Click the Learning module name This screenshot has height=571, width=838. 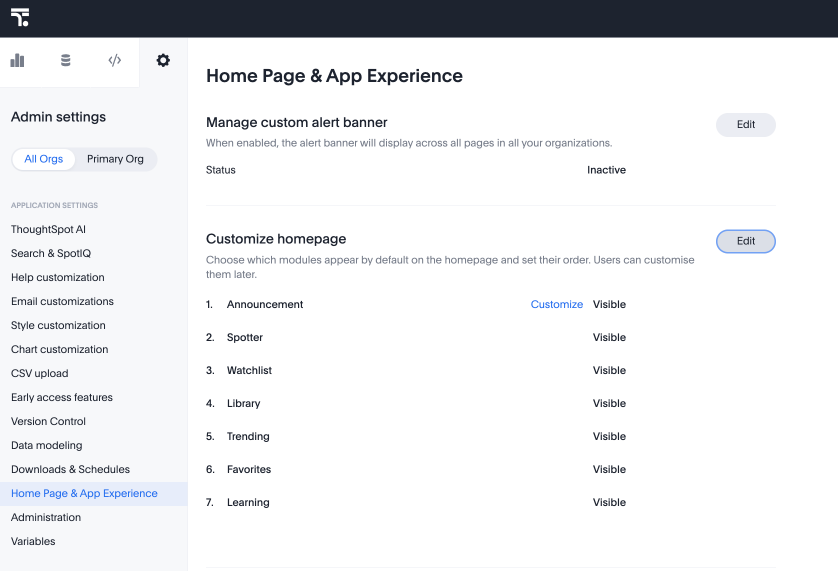click(248, 503)
